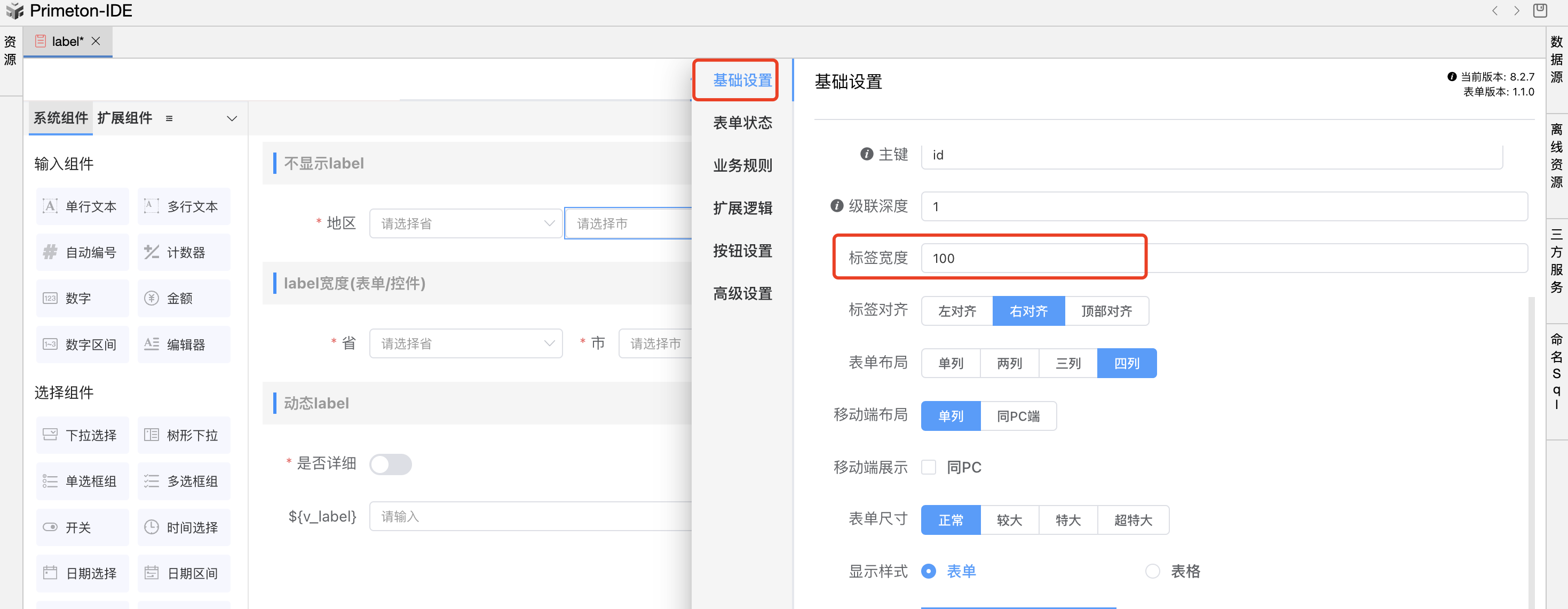This screenshot has width=1568, height=609.
Task: Open the 省 province dropdown
Action: [x=466, y=344]
